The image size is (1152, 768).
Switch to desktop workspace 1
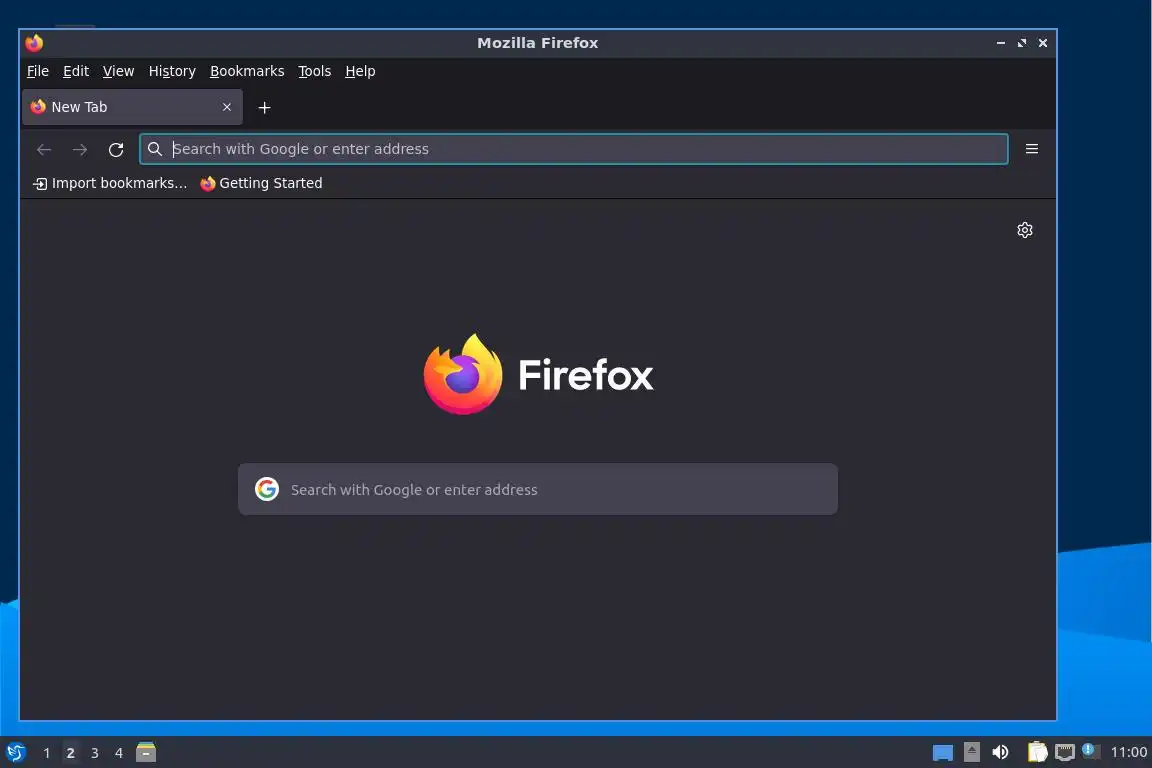coord(46,753)
